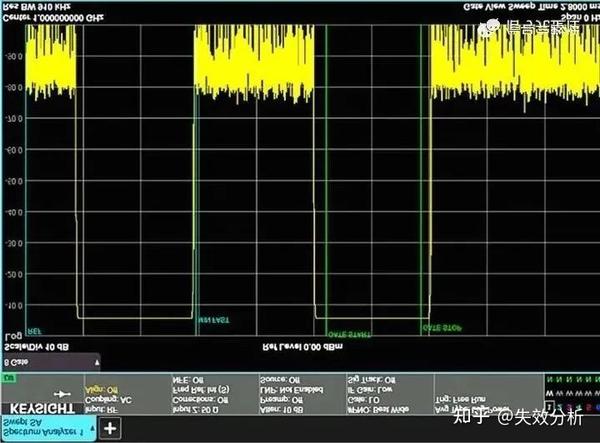This screenshot has width=600, height=443.
Task: Click the Ref Level 0.00 dBm readout
Action: (302, 347)
